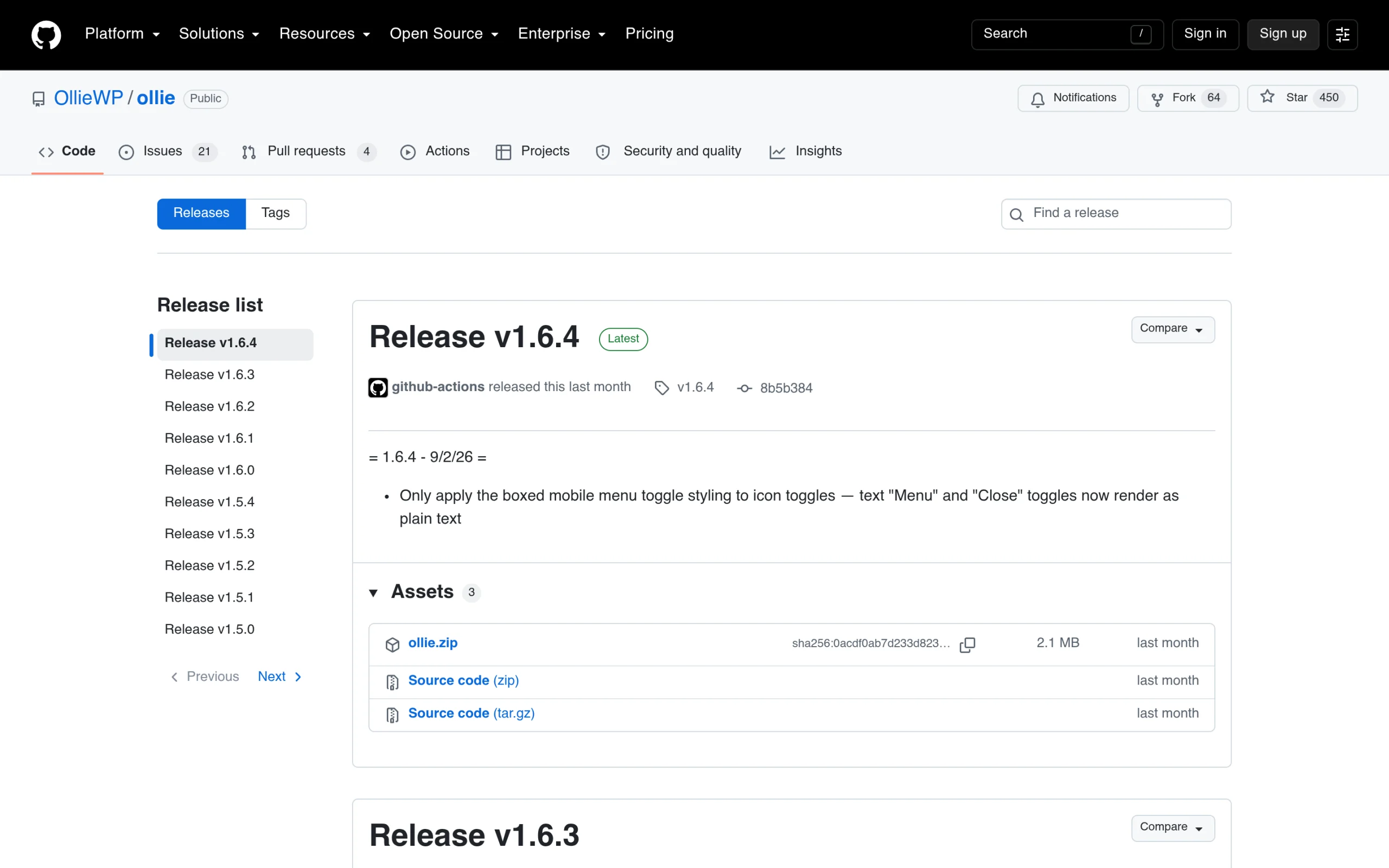Image resolution: width=1389 pixels, height=868 pixels.
Task: Click the 2.1 MB file size text
Action: (1058, 643)
